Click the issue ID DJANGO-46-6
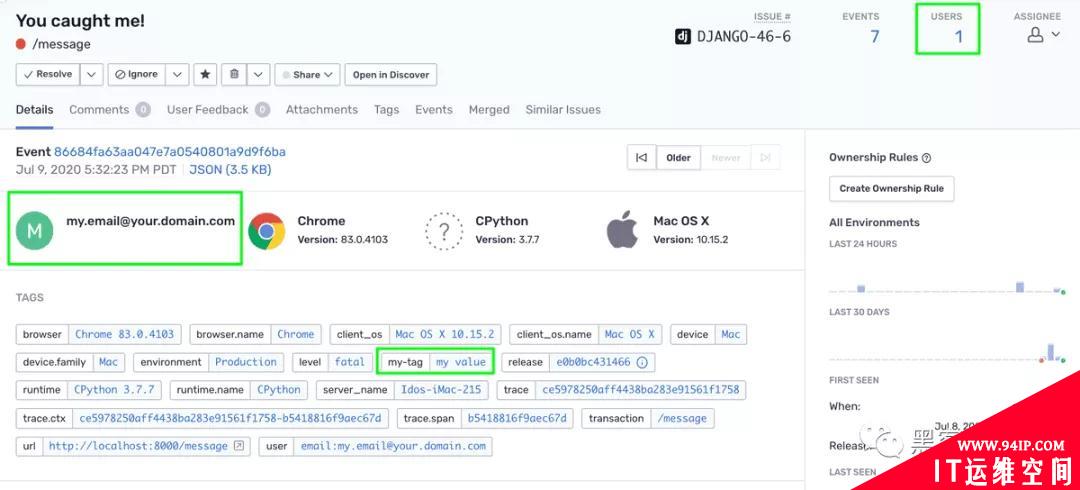 click(x=744, y=37)
